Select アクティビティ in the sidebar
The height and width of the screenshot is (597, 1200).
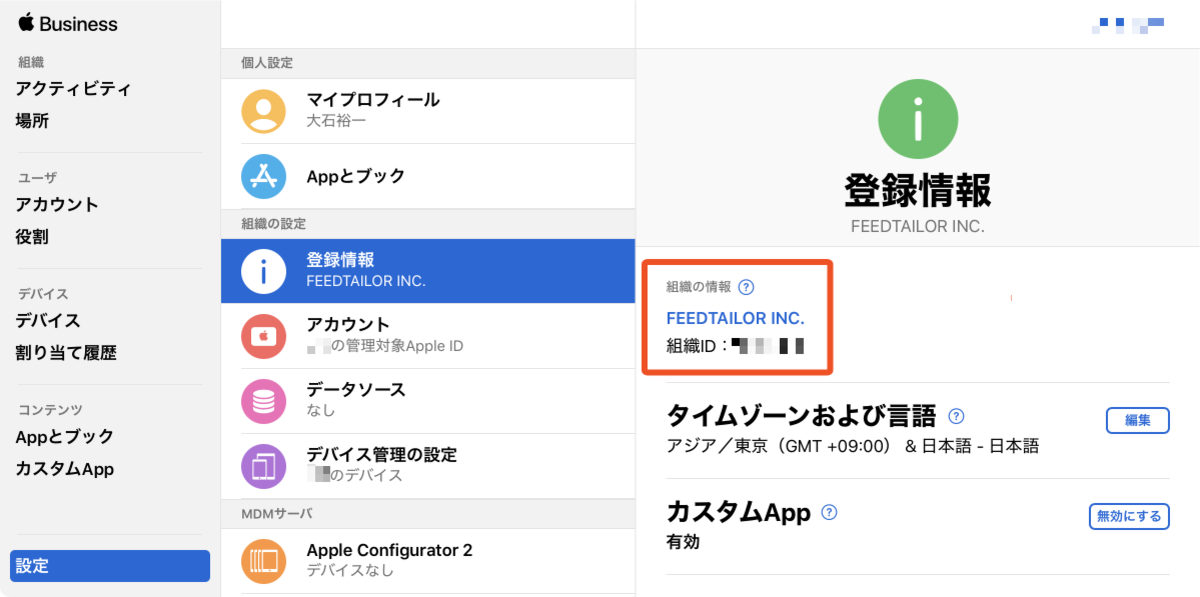pos(73,89)
